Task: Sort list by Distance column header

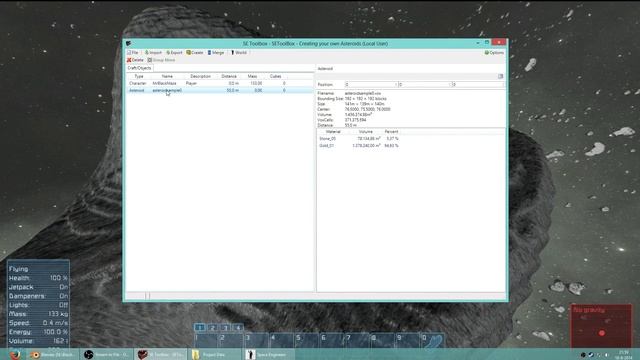Action: click(229, 76)
